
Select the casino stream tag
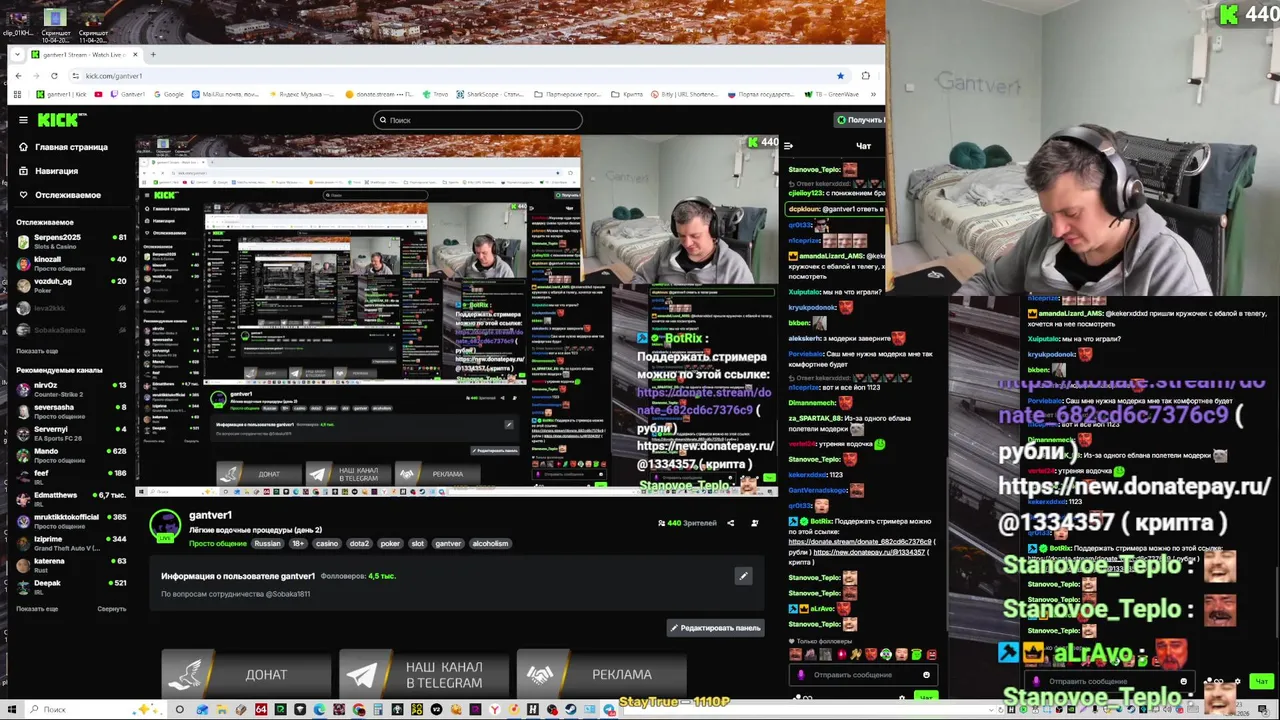[327, 544]
